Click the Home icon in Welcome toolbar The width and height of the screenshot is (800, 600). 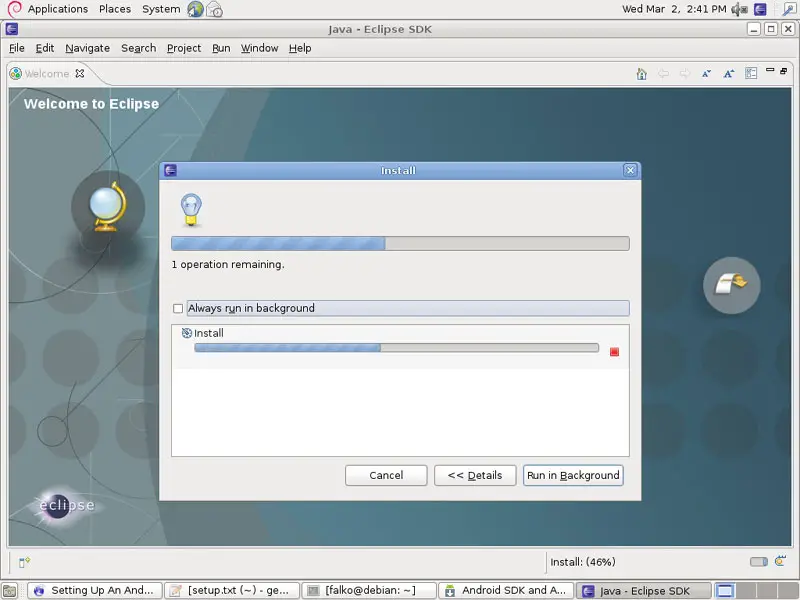pos(641,74)
